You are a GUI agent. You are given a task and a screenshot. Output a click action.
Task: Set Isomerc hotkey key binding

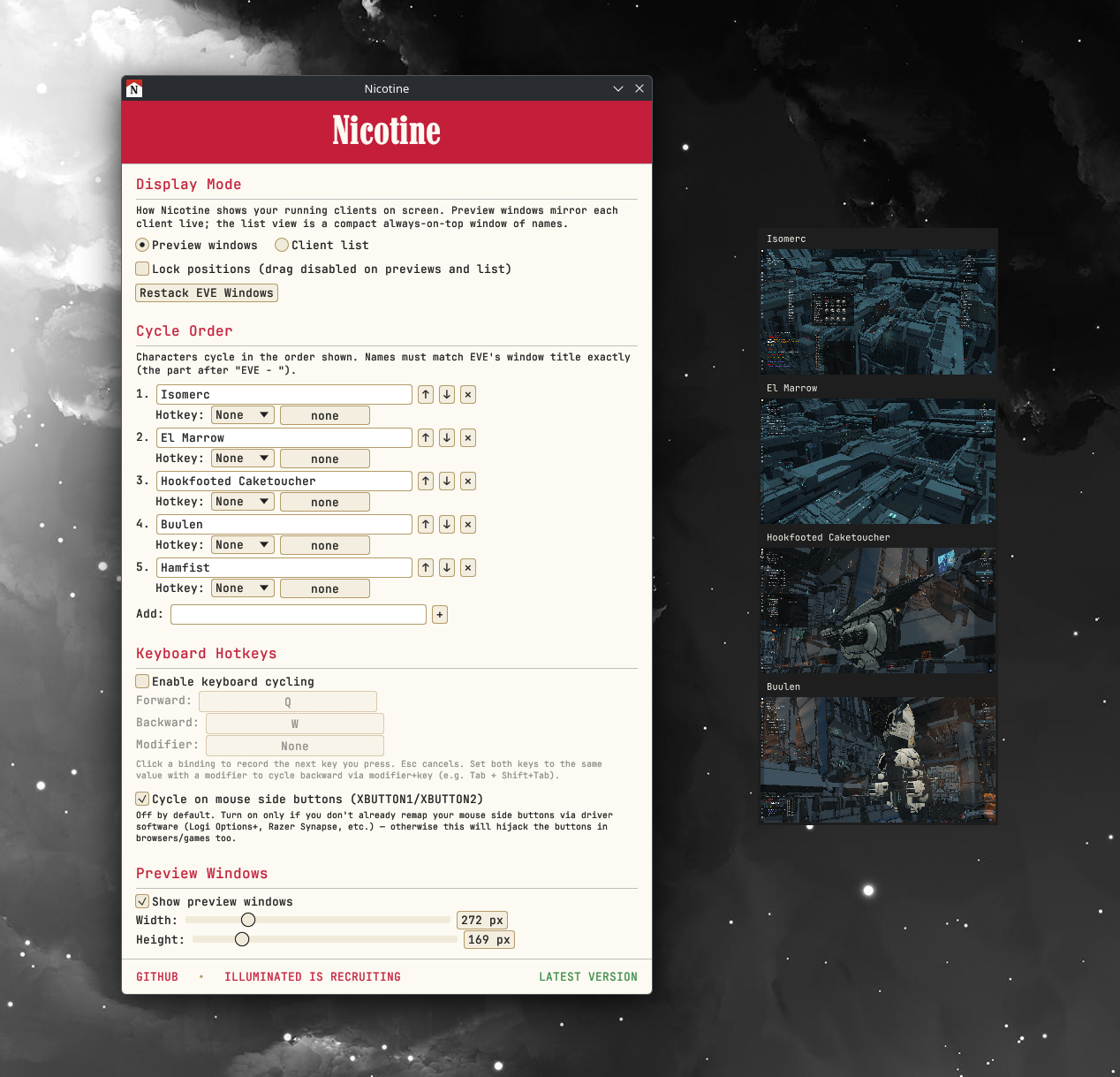325,415
